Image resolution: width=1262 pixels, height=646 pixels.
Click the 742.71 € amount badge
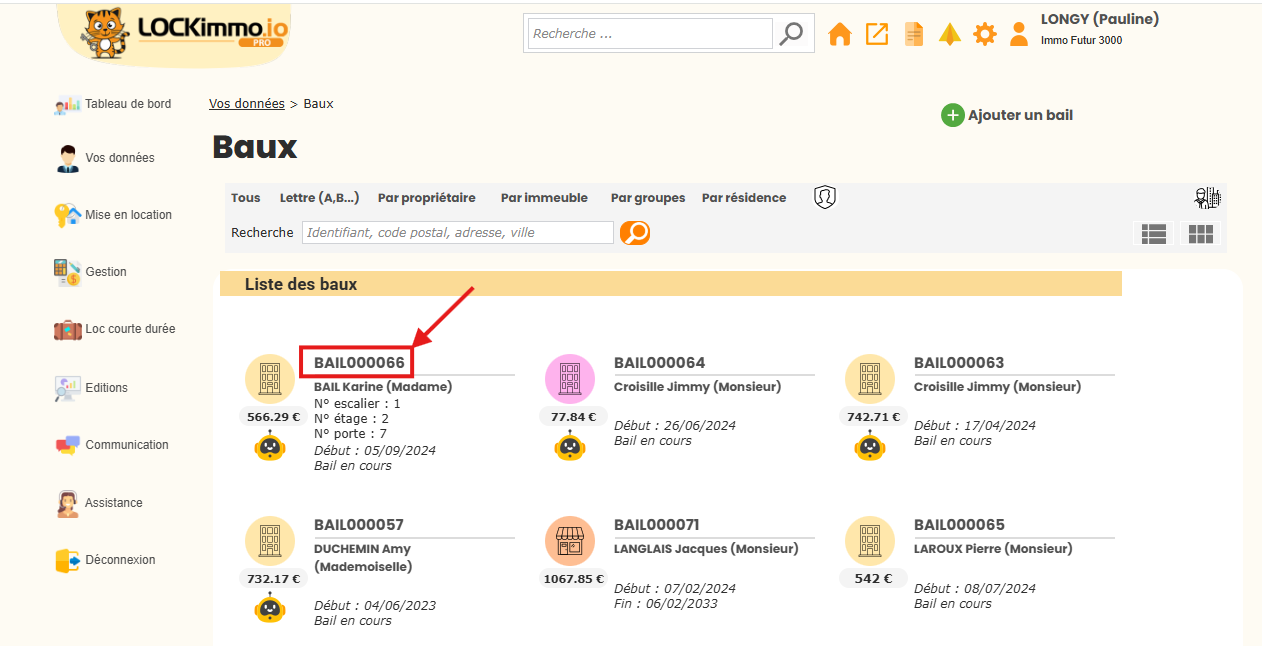[x=873, y=416]
